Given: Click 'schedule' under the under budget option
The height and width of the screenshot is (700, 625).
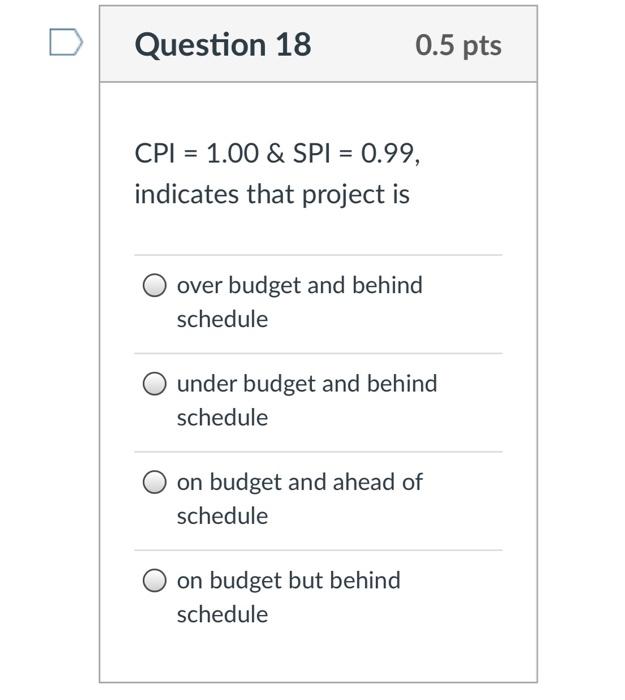Looking at the screenshot, I should tap(222, 417).
